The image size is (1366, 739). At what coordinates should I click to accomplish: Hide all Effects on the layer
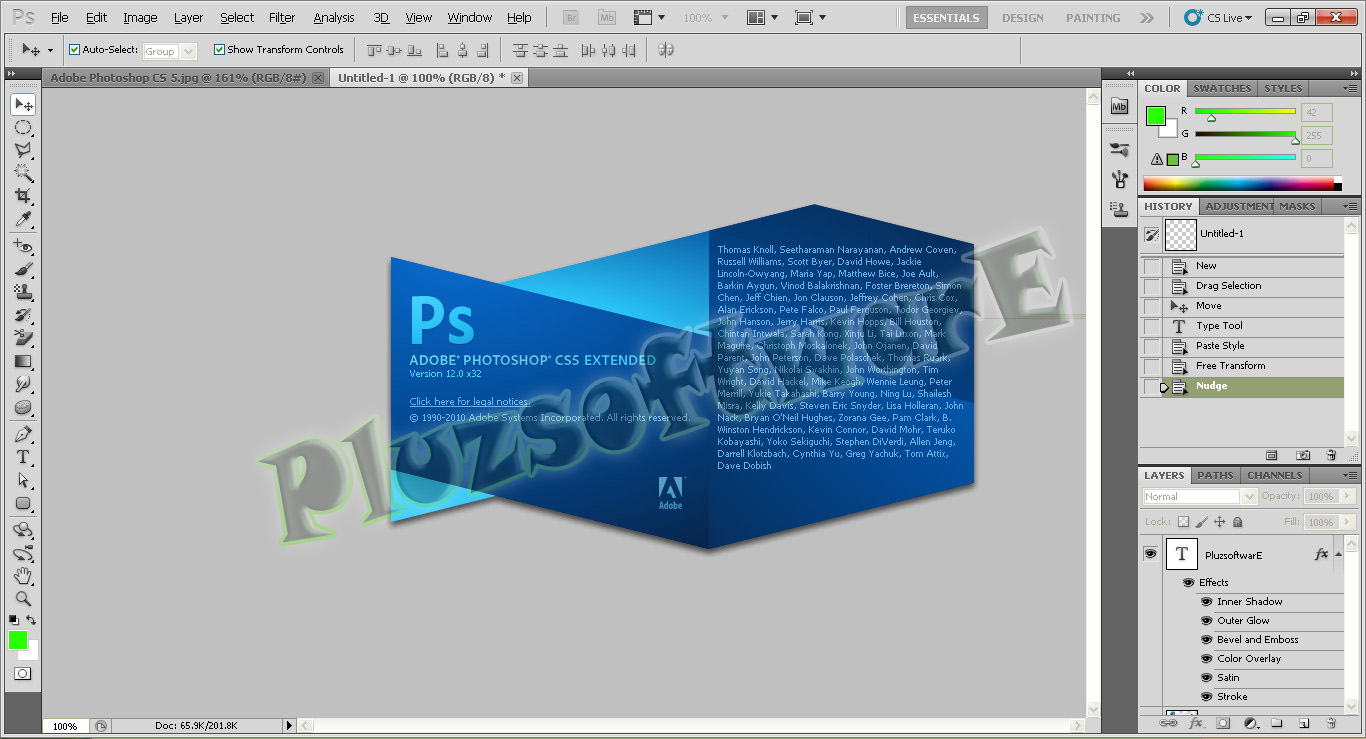(x=1188, y=582)
